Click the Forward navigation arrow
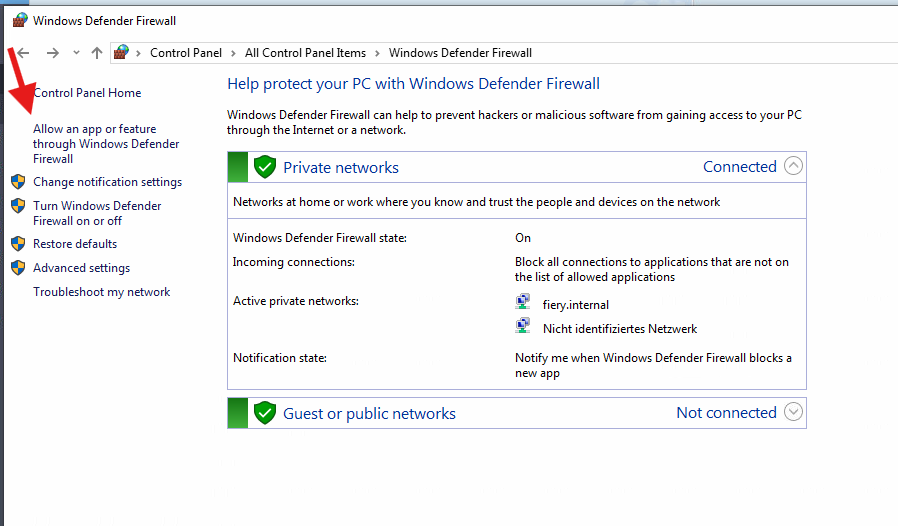 (x=53, y=53)
